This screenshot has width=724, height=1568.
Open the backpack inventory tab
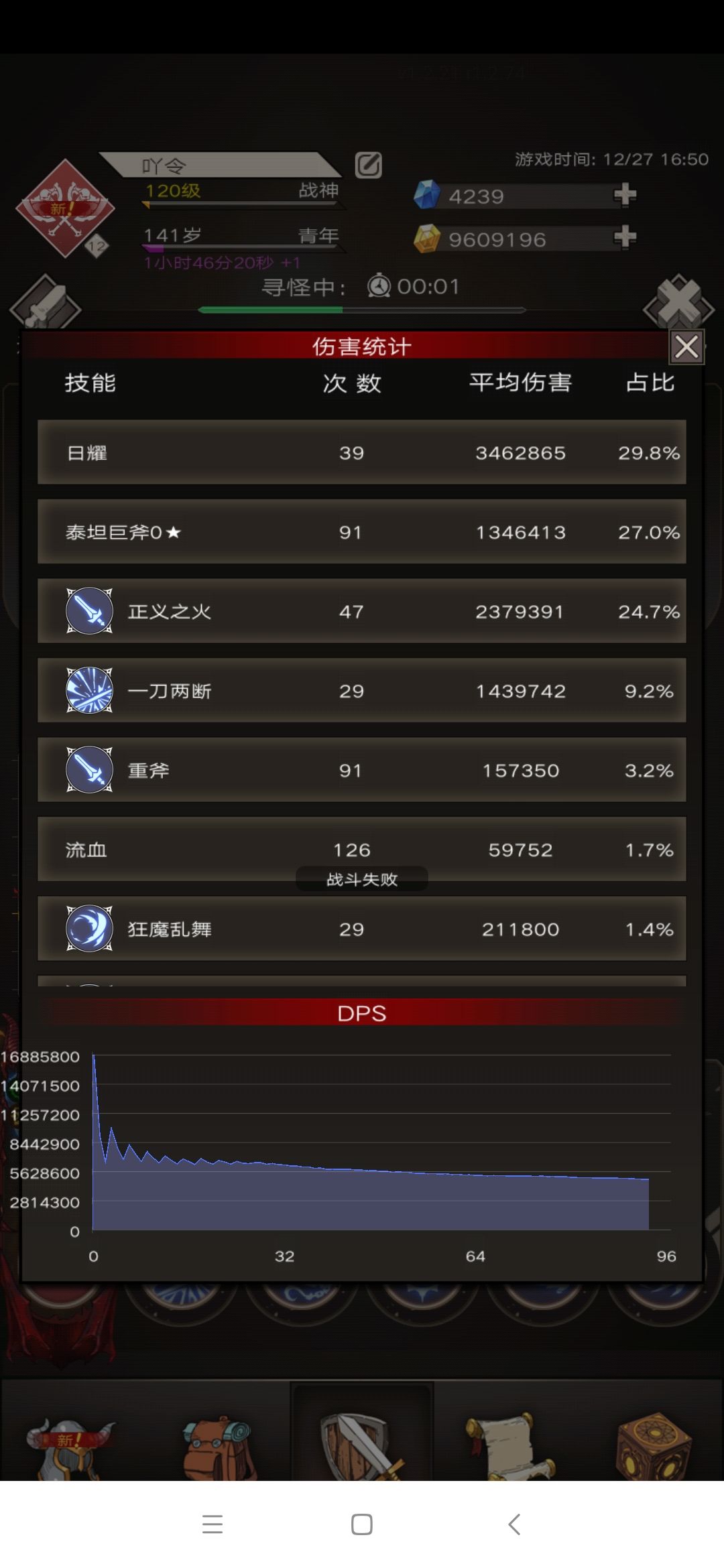(x=217, y=1447)
